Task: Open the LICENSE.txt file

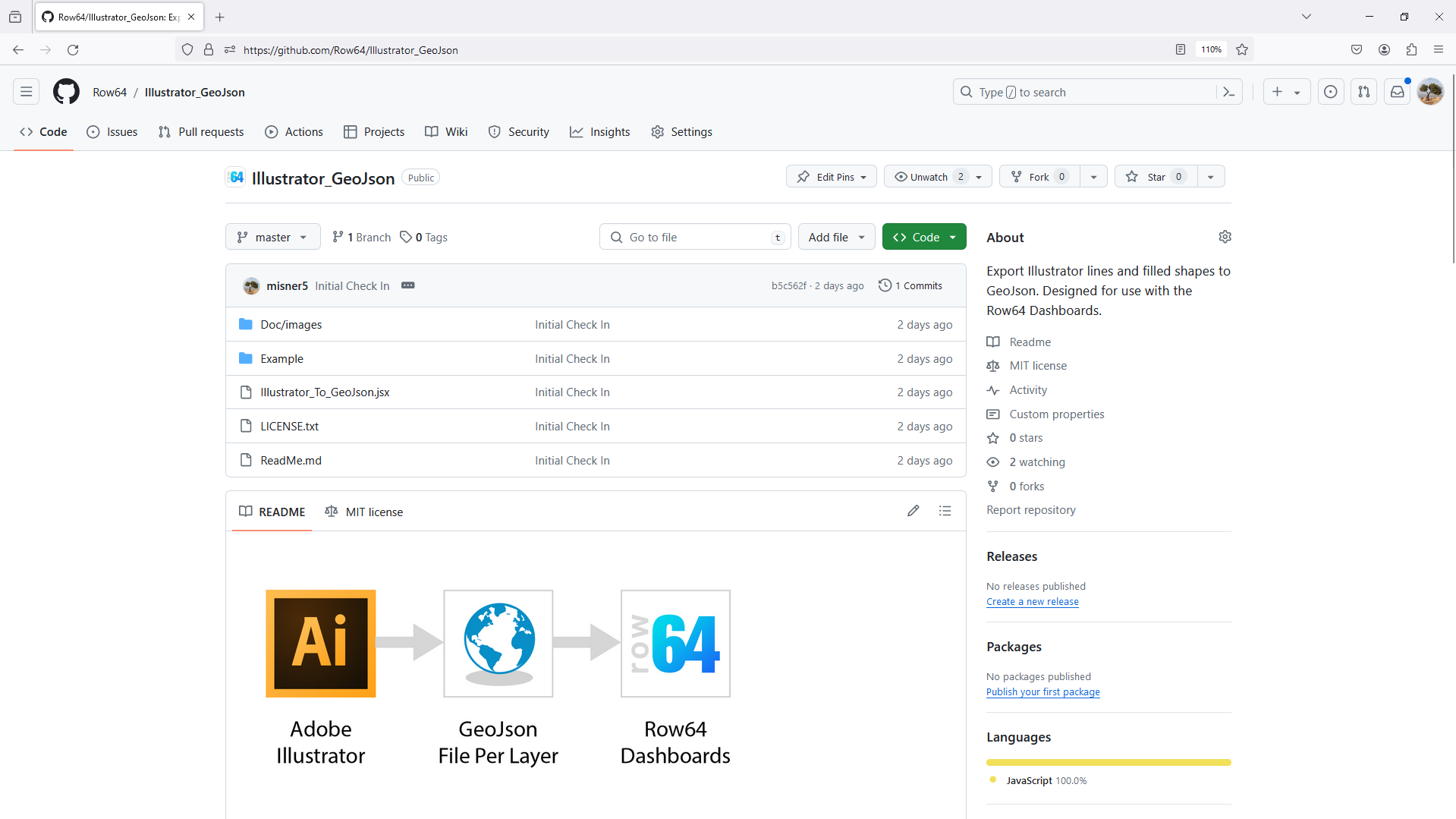Action: point(289,426)
